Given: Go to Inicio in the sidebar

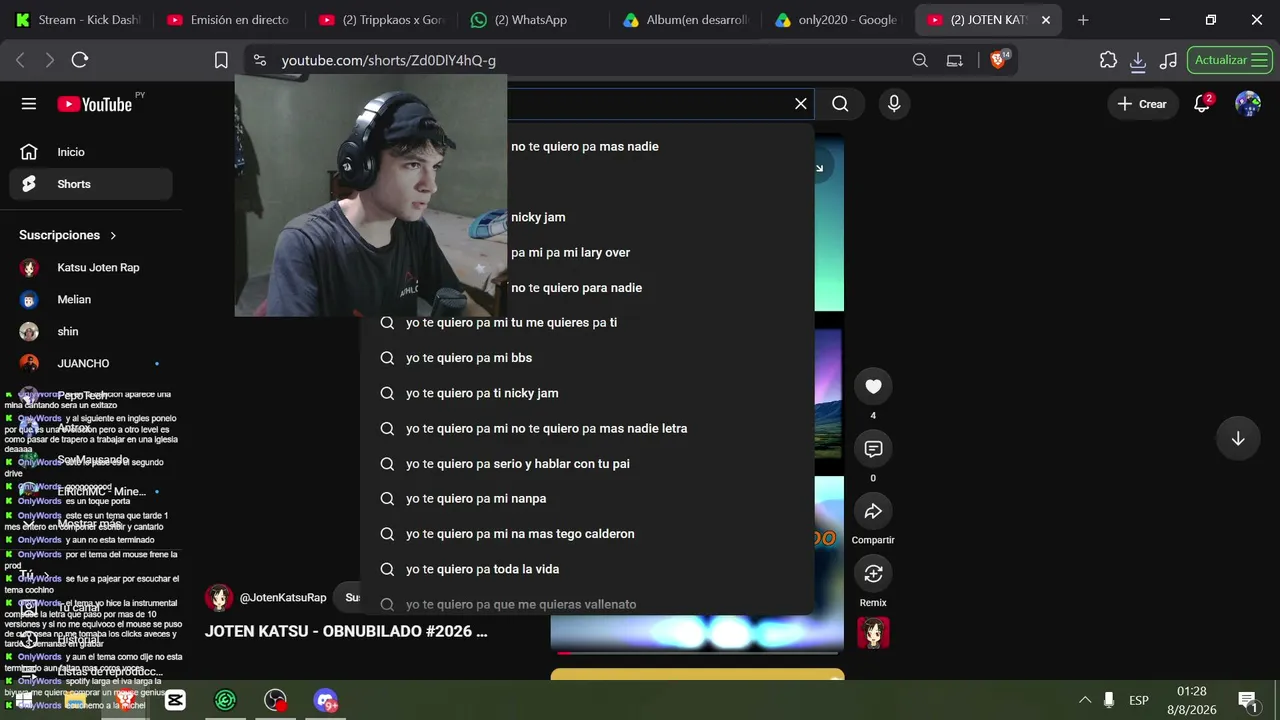Looking at the screenshot, I should pyautogui.click(x=91, y=152).
